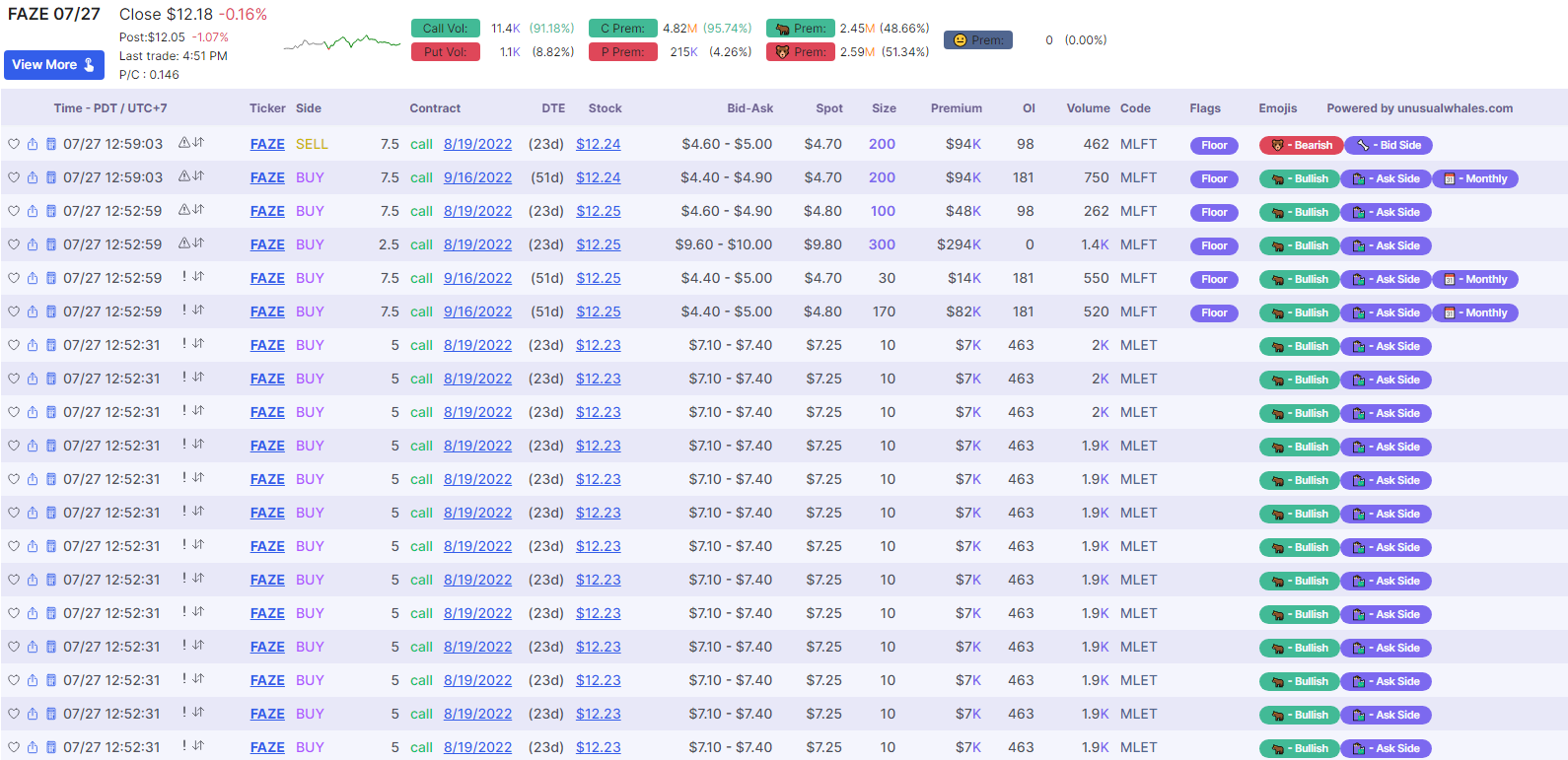
Task: Share the size 100 trade row
Action: (x=33, y=211)
